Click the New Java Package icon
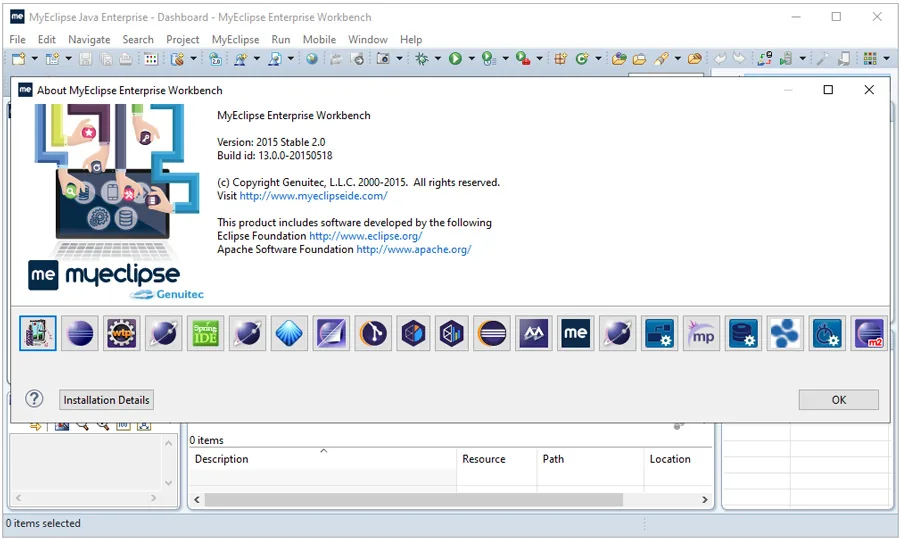The height and width of the screenshot is (539, 900). coord(560,59)
